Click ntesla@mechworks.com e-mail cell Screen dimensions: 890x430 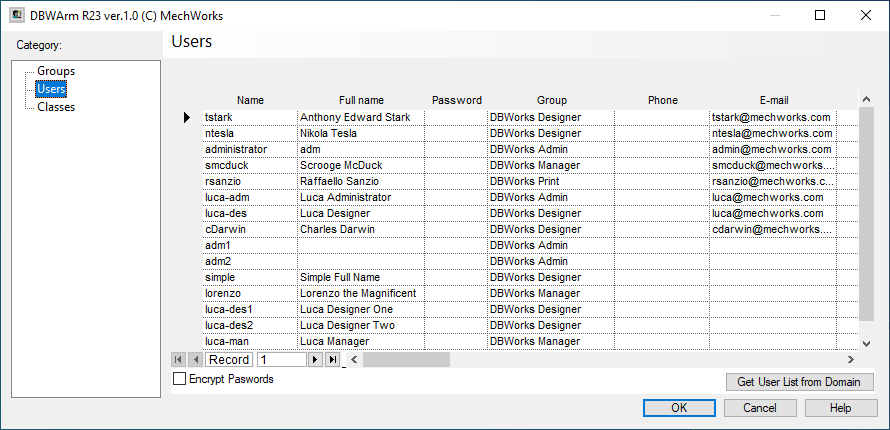coord(774,133)
